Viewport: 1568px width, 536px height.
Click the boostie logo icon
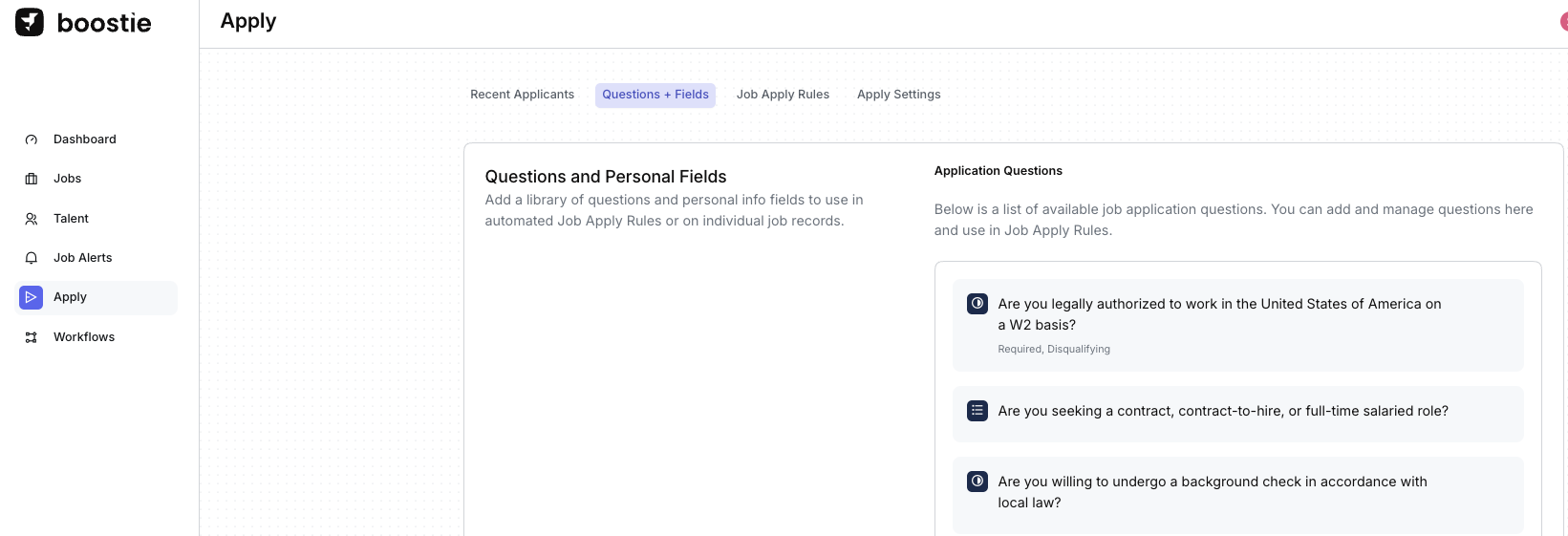coord(30,22)
